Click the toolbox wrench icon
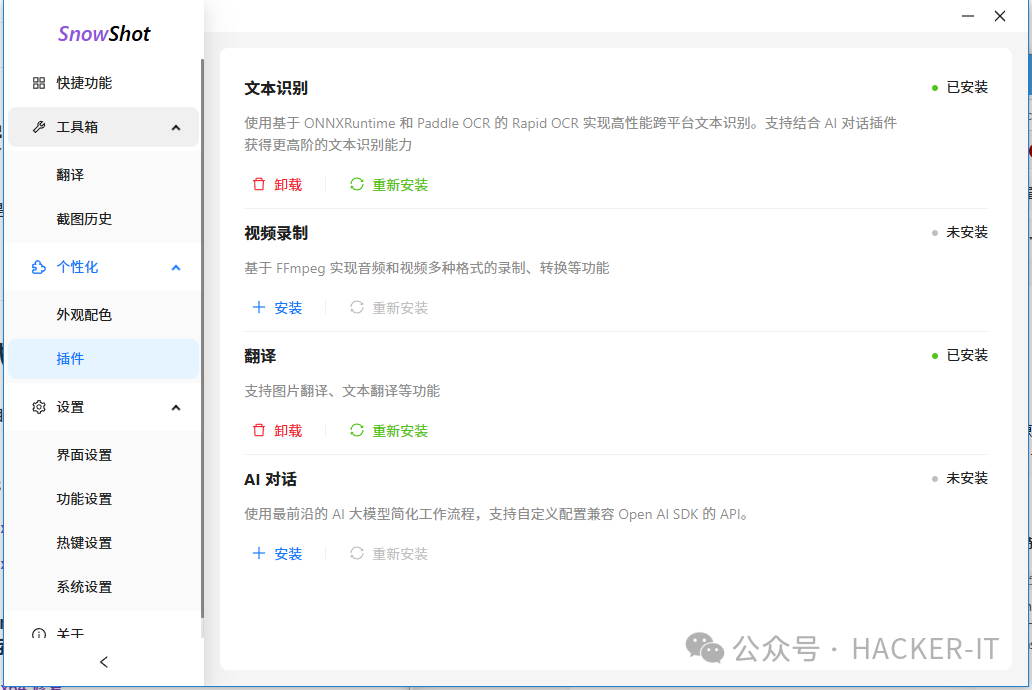1032x690 pixels. 39,127
